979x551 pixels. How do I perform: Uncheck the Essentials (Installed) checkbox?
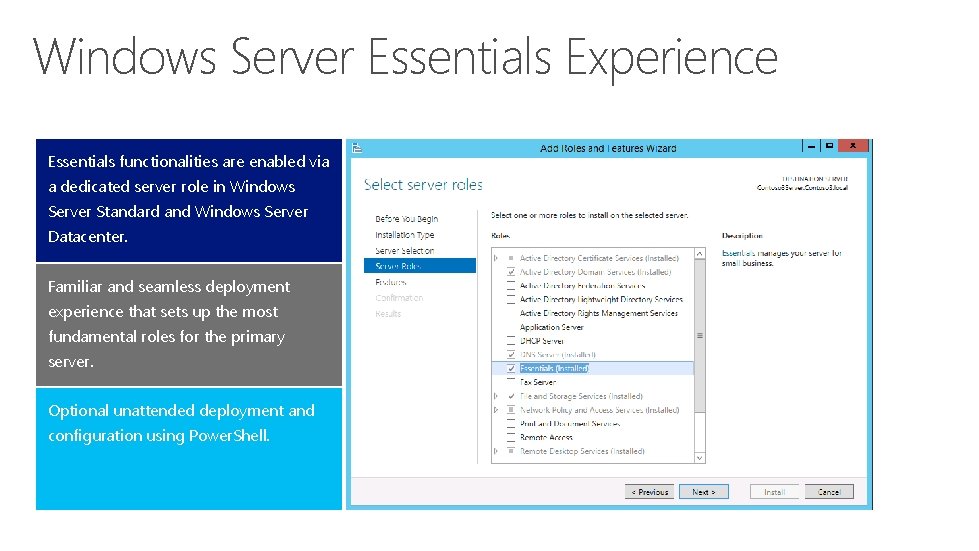(x=511, y=368)
